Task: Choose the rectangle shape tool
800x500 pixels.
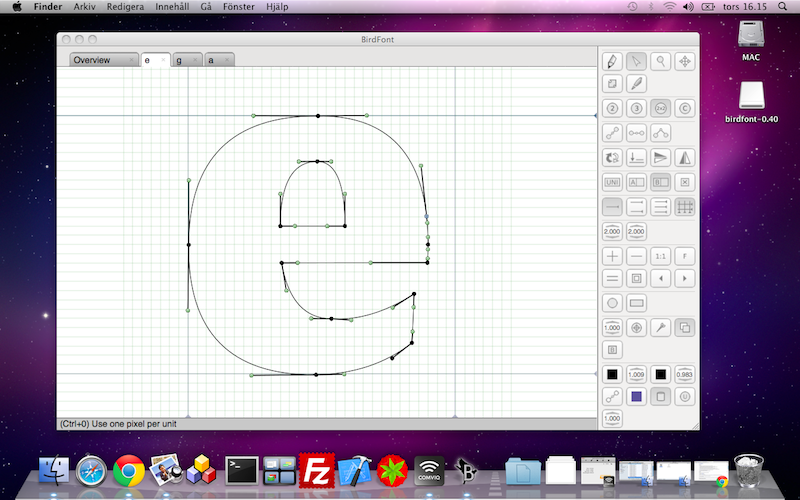Action: [x=636, y=302]
